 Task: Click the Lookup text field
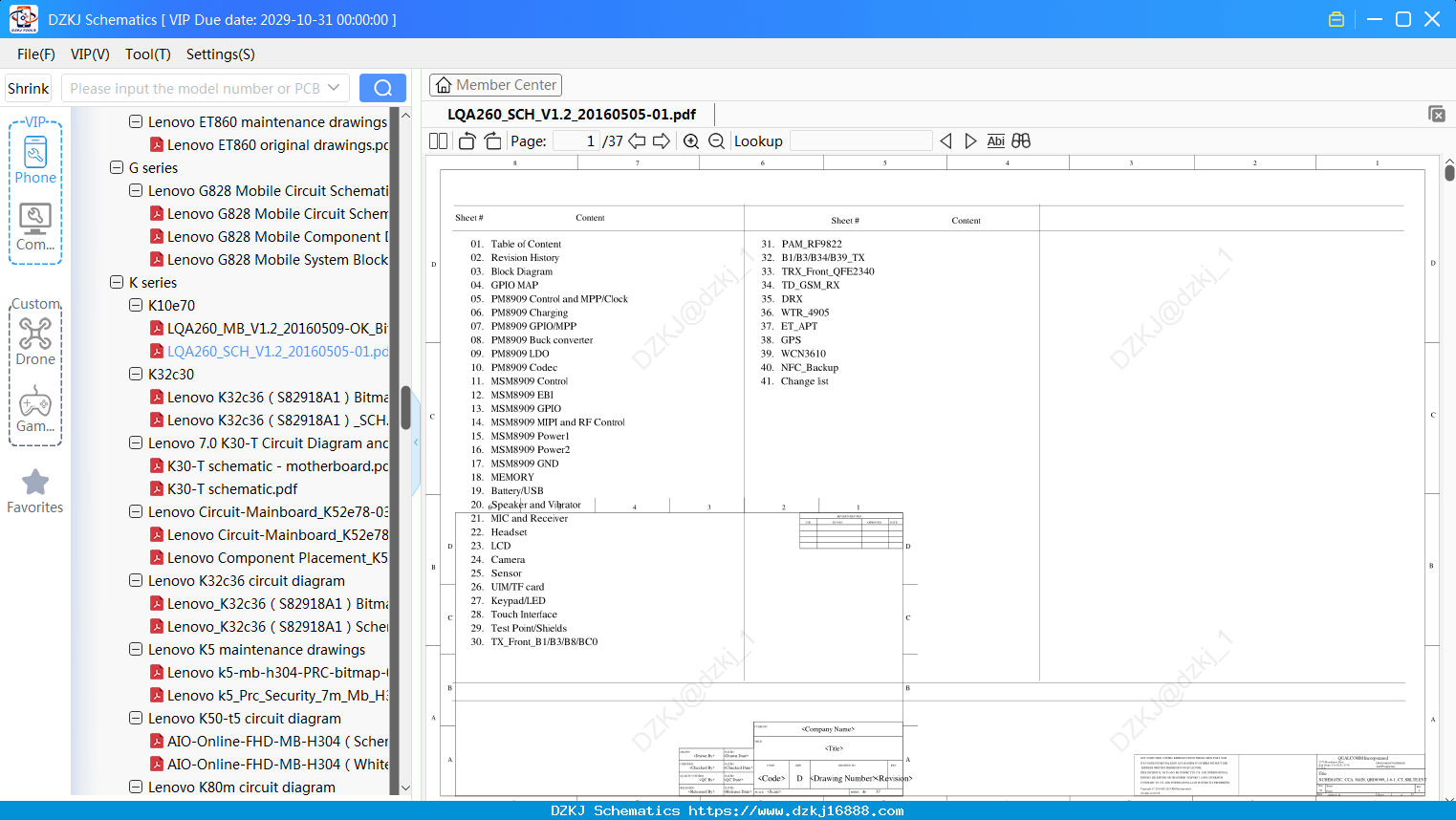860,141
